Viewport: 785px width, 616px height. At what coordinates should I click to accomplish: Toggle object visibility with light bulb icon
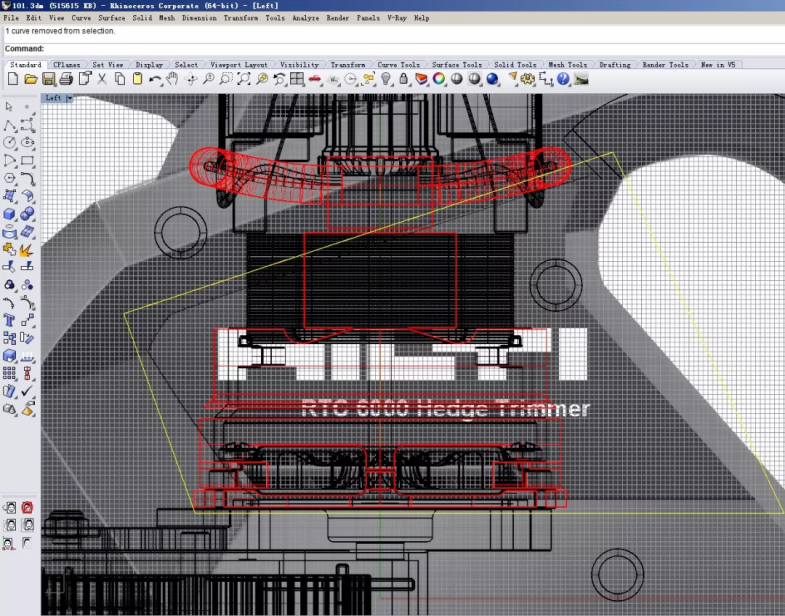[x=386, y=79]
